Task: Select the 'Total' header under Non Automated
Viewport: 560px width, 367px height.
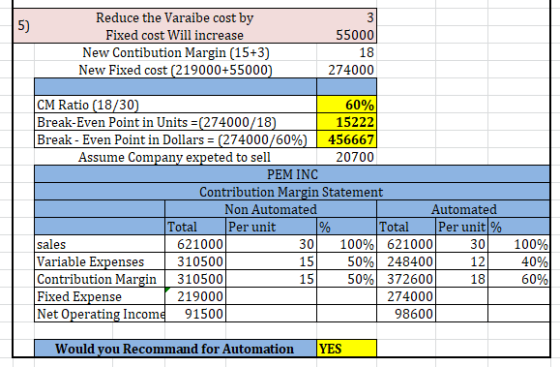Action: tap(195, 227)
